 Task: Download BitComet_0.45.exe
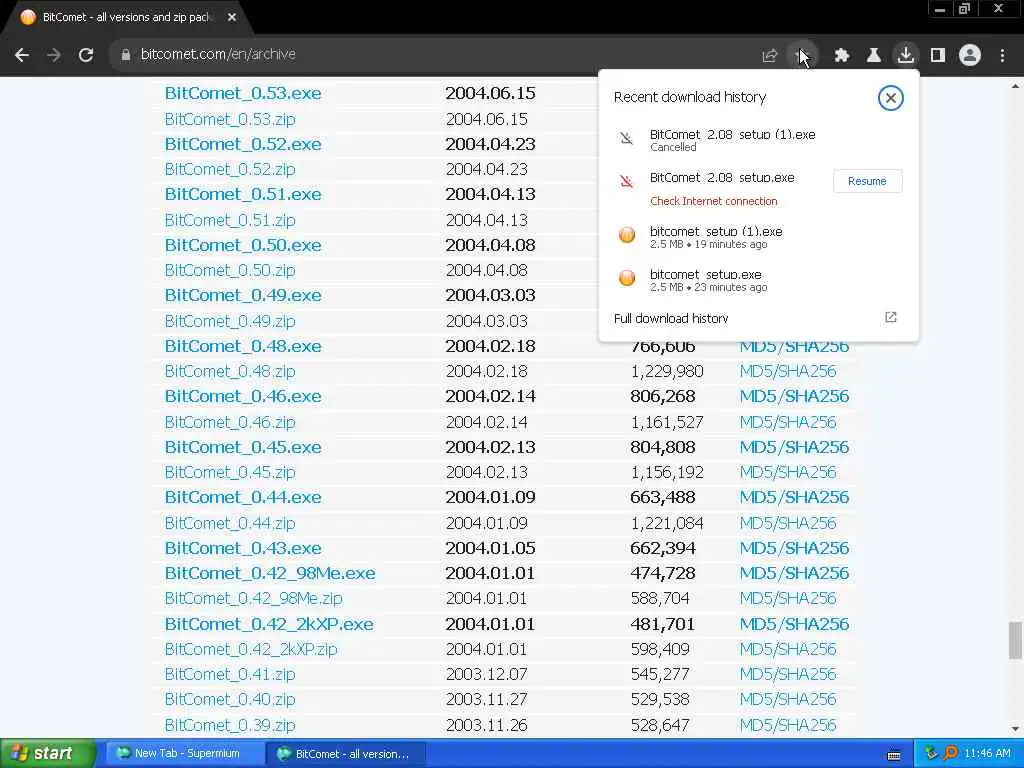(243, 447)
